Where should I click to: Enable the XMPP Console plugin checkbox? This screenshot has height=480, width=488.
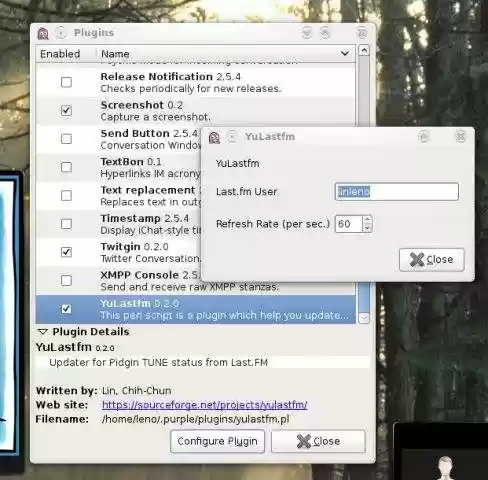66,280
